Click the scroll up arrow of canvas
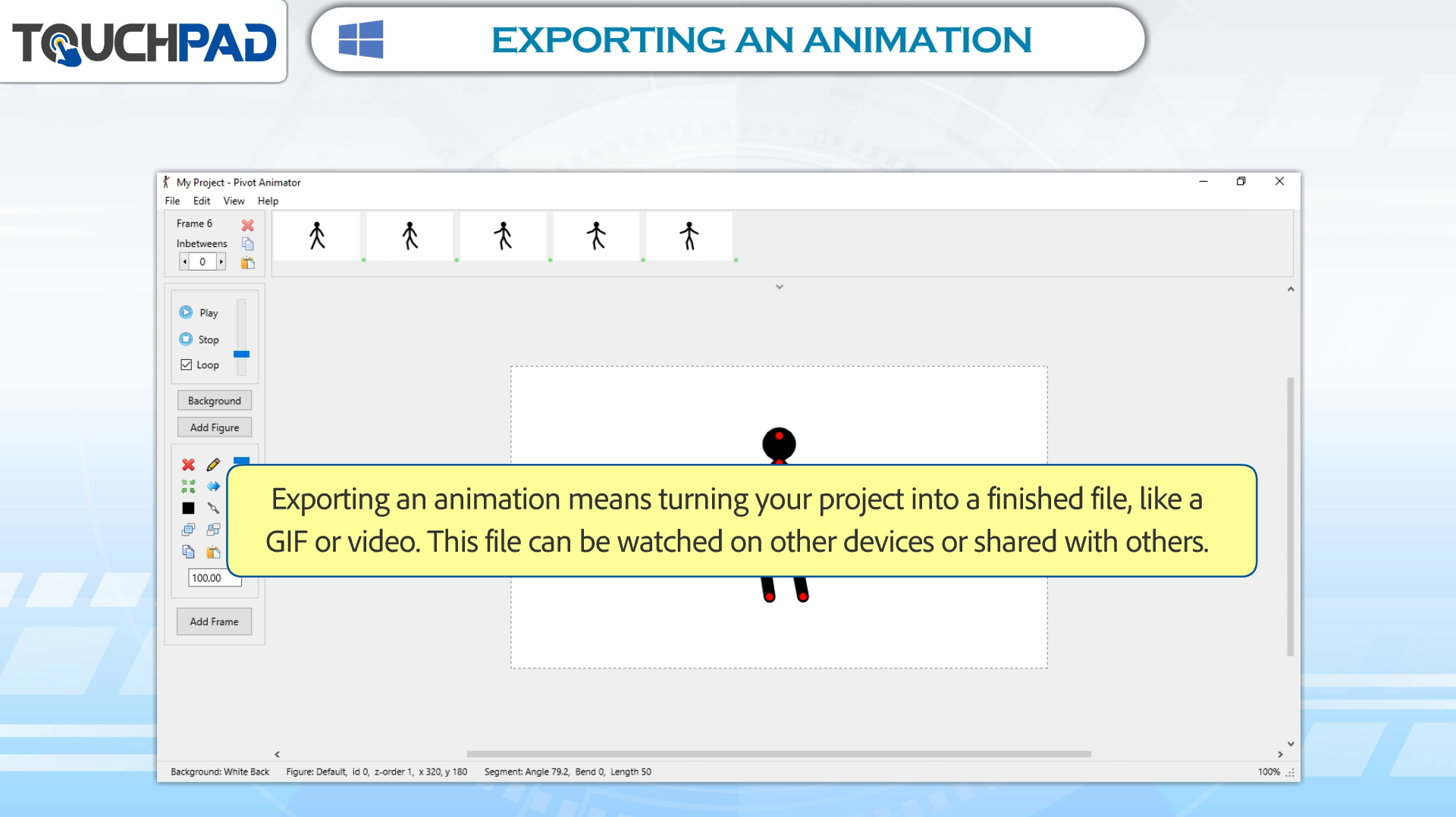Image resolution: width=1456 pixels, height=817 pixels. pos(1291,290)
